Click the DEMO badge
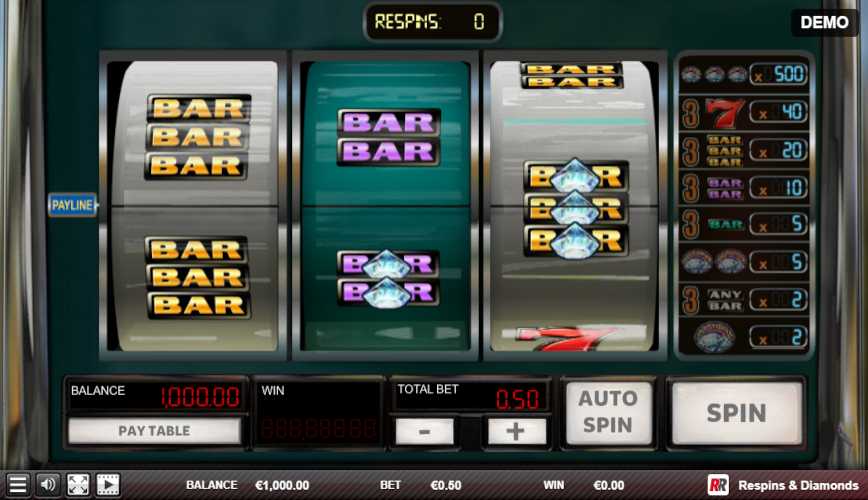The width and height of the screenshot is (868, 500). (x=824, y=22)
